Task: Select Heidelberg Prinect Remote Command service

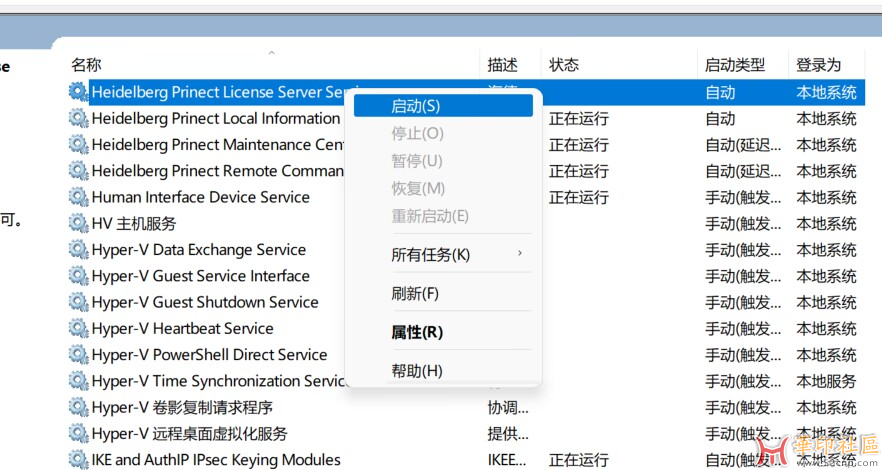Action: click(218, 171)
